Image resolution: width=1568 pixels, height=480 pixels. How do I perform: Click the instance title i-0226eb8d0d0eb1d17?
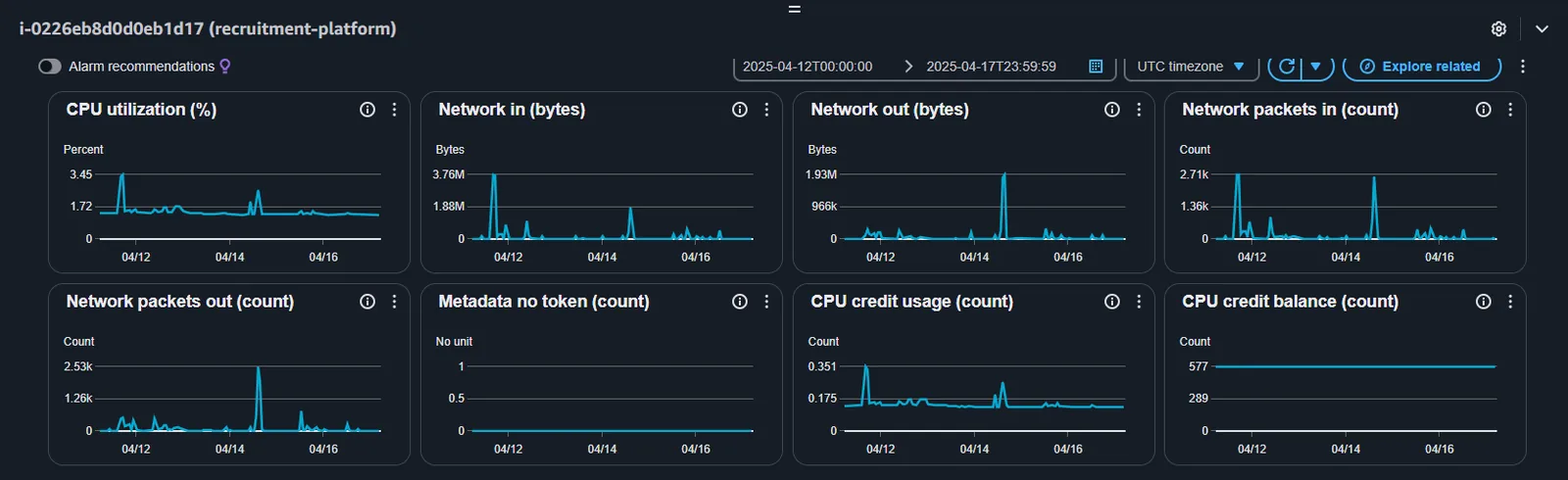pyautogui.click(x=111, y=28)
